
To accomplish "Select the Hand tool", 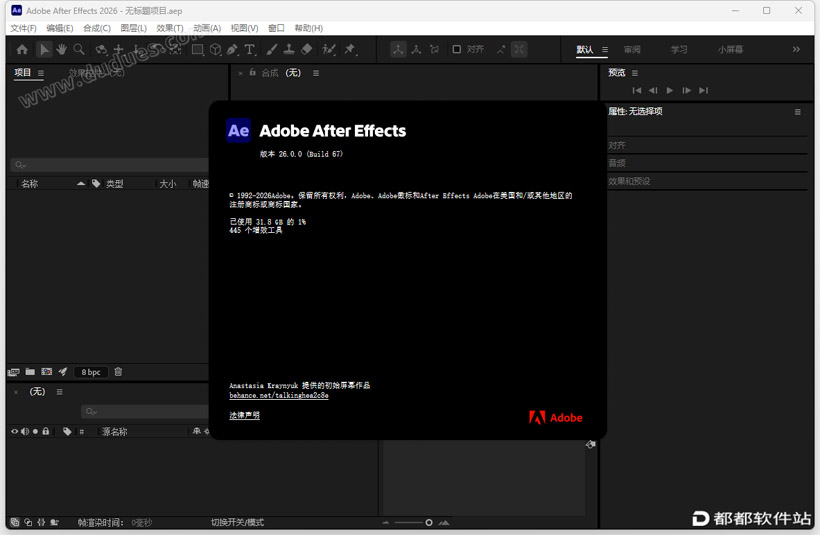I will [x=61, y=50].
